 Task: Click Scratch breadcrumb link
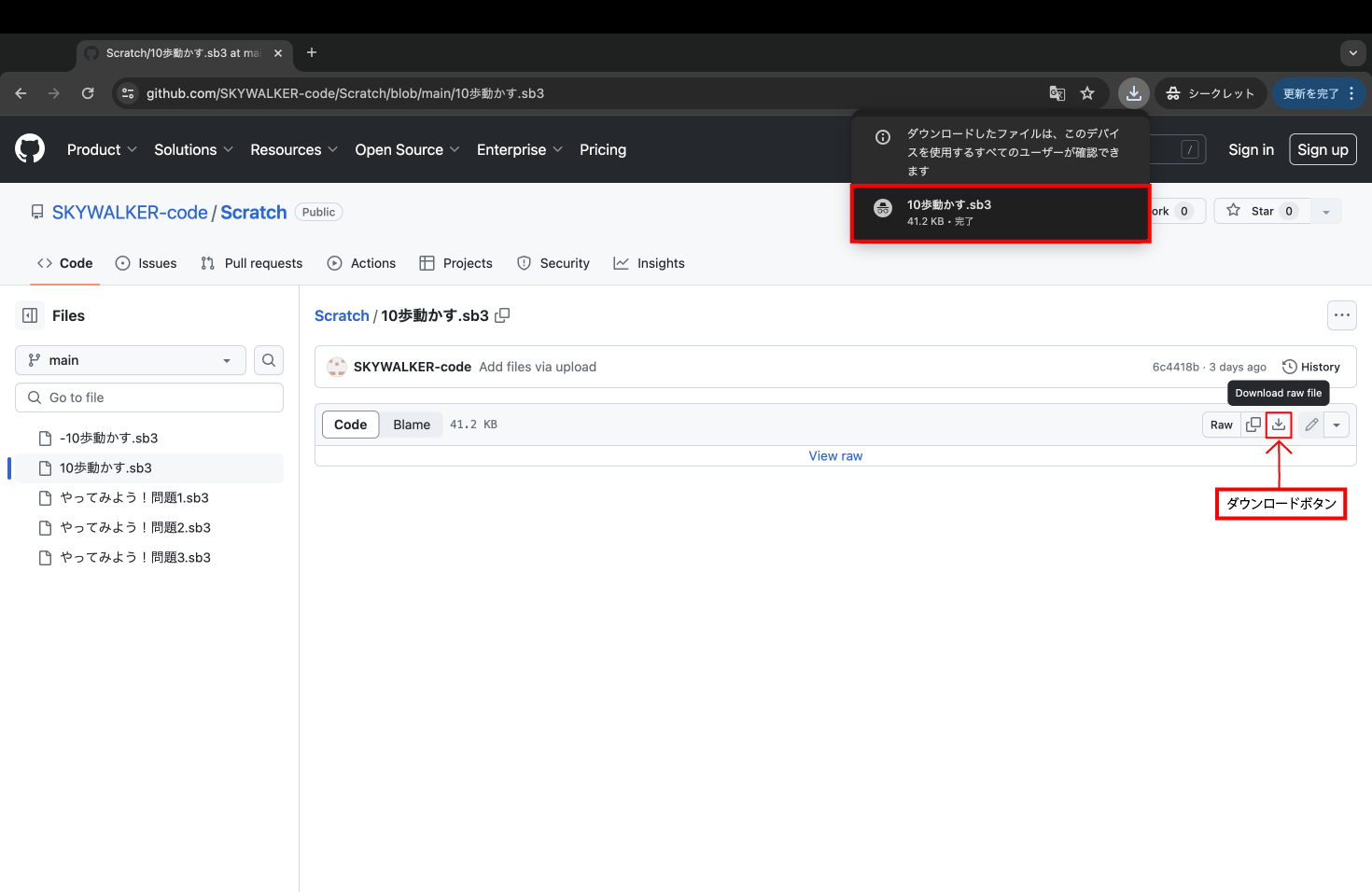click(x=342, y=315)
